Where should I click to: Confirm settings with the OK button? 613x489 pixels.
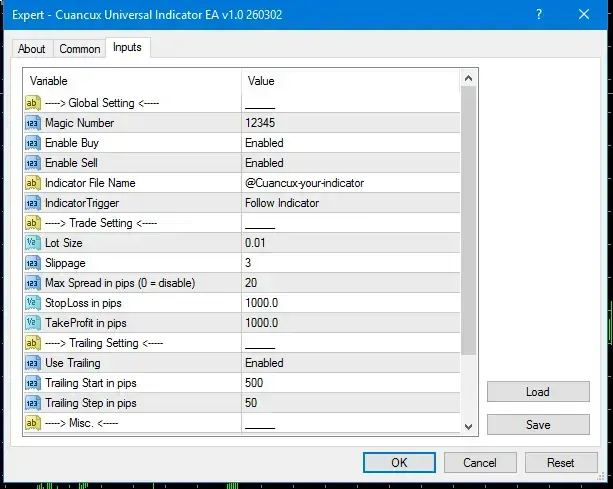point(399,463)
